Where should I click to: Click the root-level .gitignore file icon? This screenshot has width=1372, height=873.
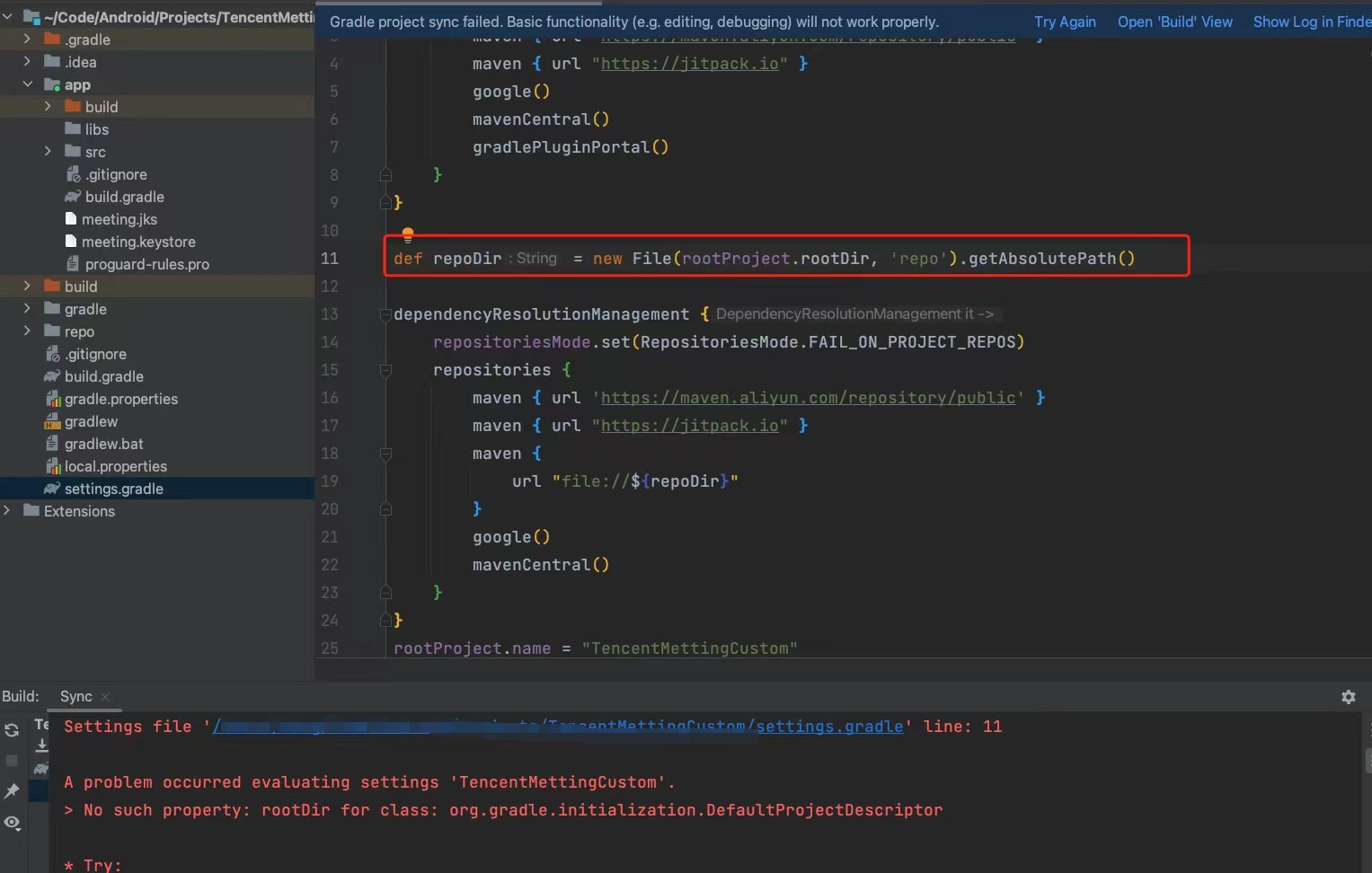[52, 354]
